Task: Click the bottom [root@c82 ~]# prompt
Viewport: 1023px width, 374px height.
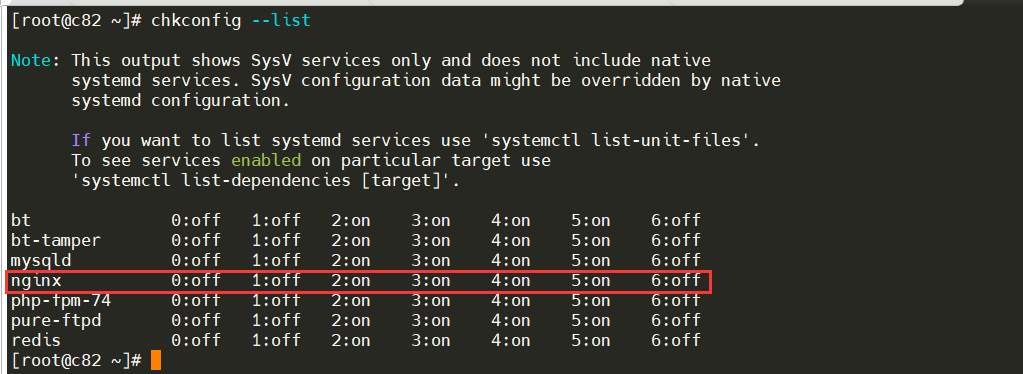Action: [x=76, y=360]
